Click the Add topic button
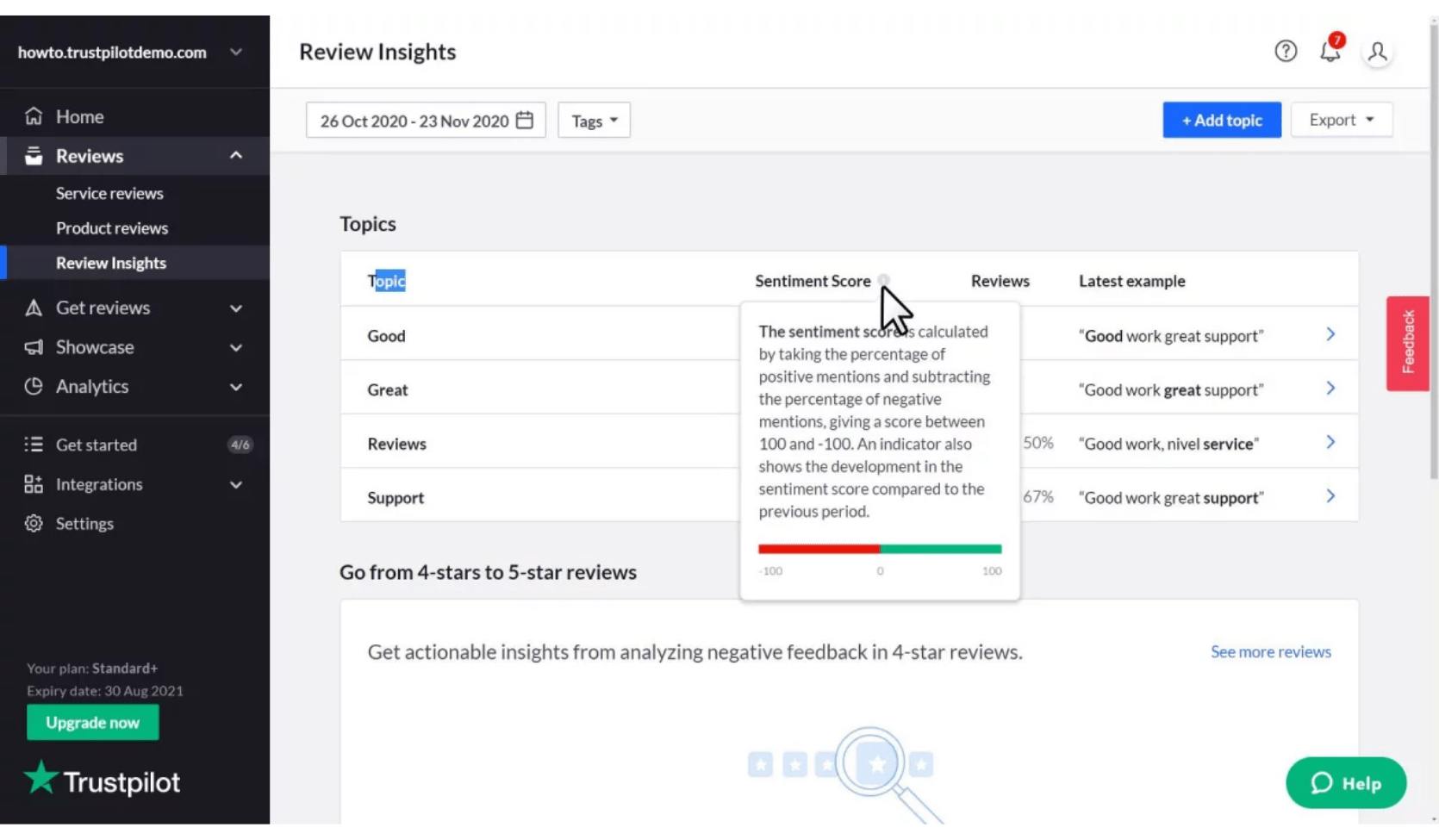The image size is (1439, 840). (x=1221, y=120)
